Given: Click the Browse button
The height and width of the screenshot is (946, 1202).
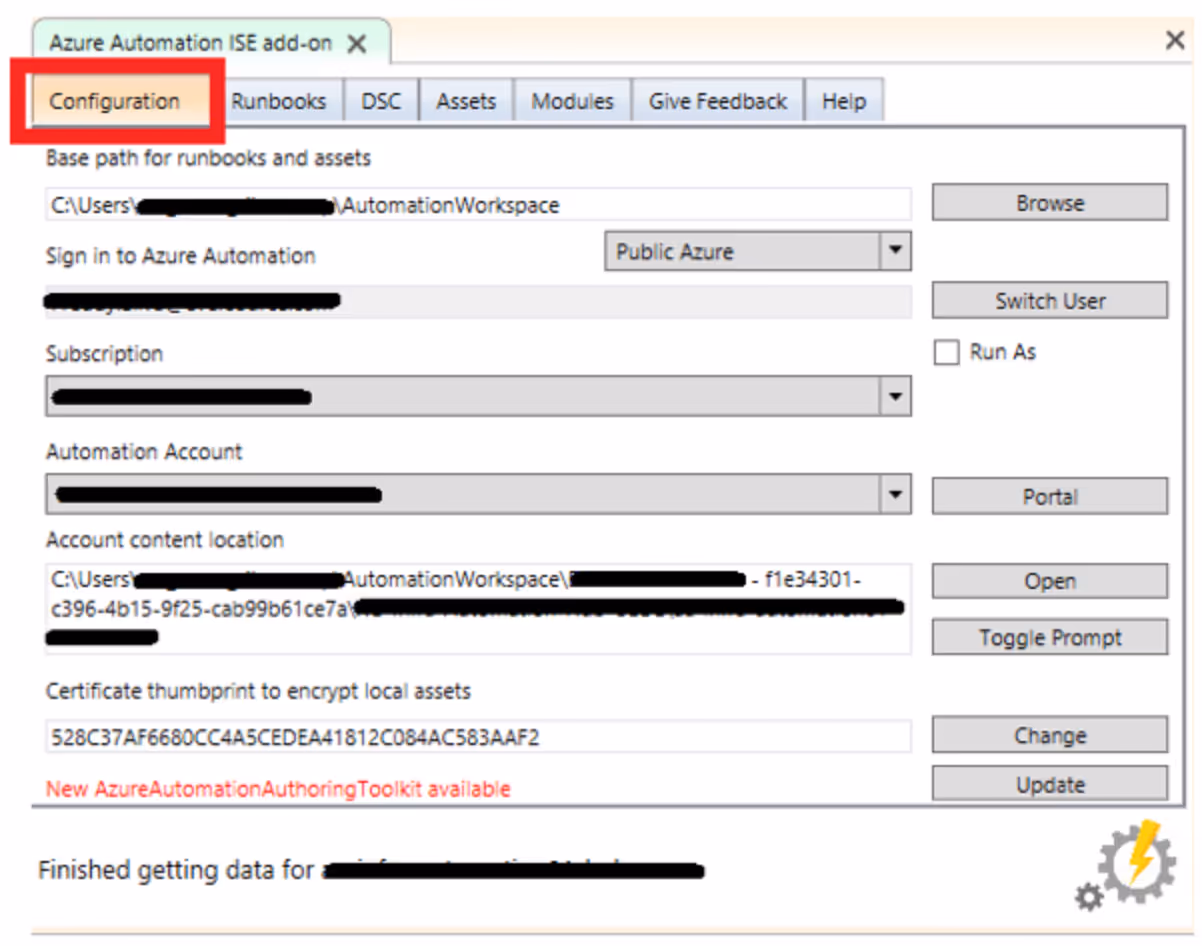Looking at the screenshot, I should (1050, 203).
